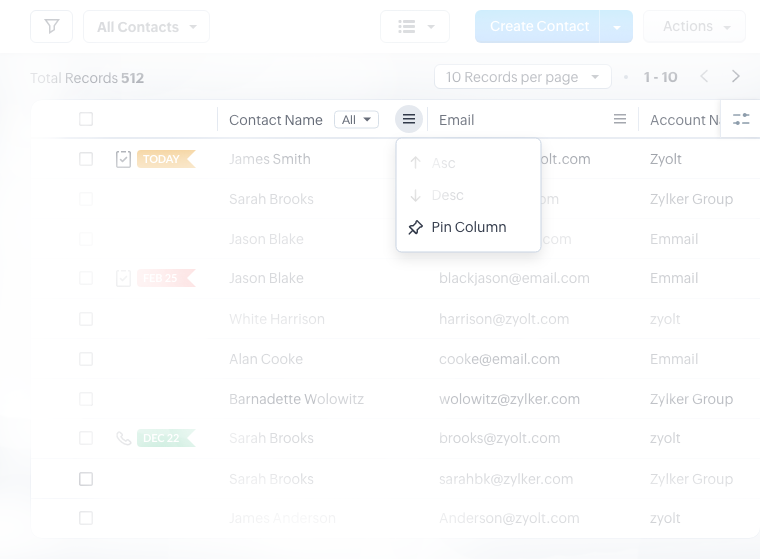Open the Actions button menu
The image size is (760, 559).
pos(695,27)
